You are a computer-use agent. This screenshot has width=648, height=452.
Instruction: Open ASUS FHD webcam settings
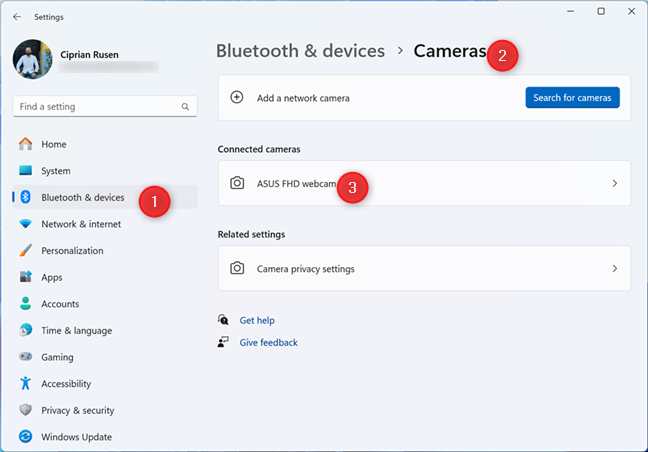[424, 183]
